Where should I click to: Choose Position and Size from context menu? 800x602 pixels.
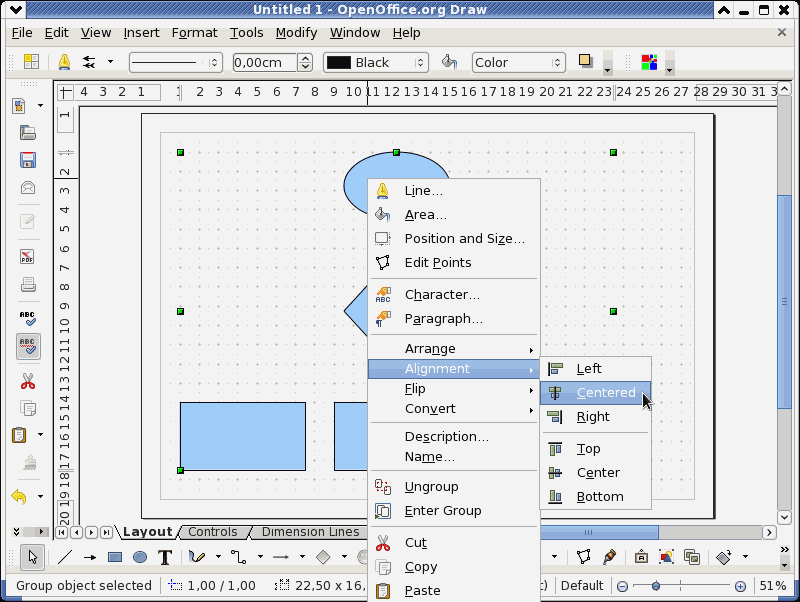tap(453, 239)
